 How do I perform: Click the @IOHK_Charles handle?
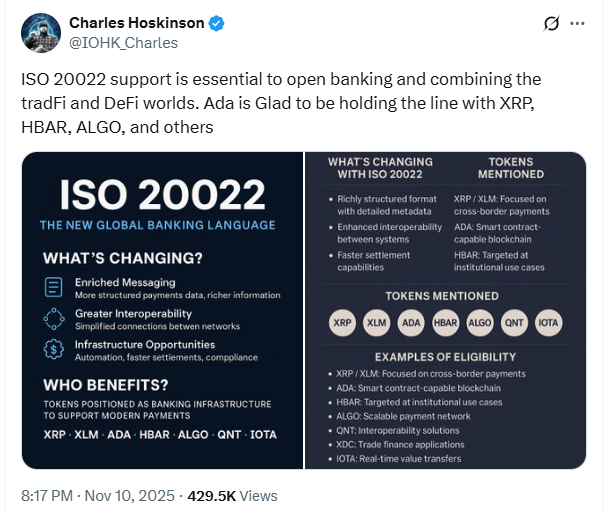[x=123, y=42]
